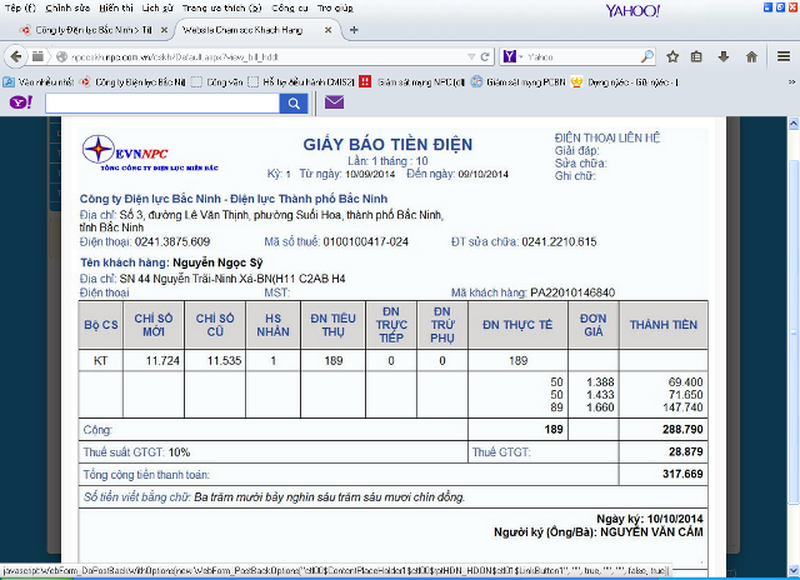Bookmark this page using the star icon

pyautogui.click(x=672, y=57)
